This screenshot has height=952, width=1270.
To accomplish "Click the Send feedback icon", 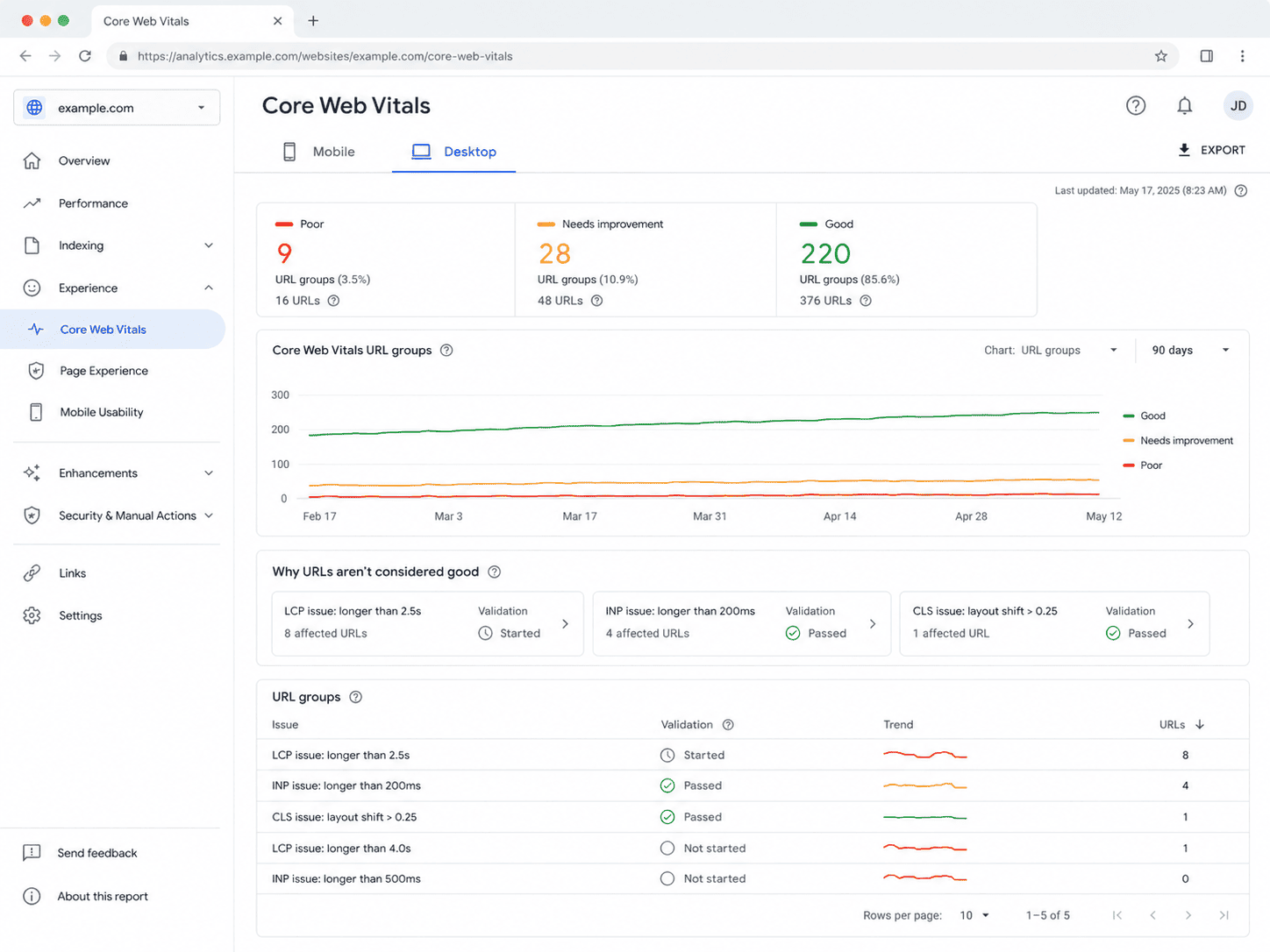I will [x=32, y=853].
